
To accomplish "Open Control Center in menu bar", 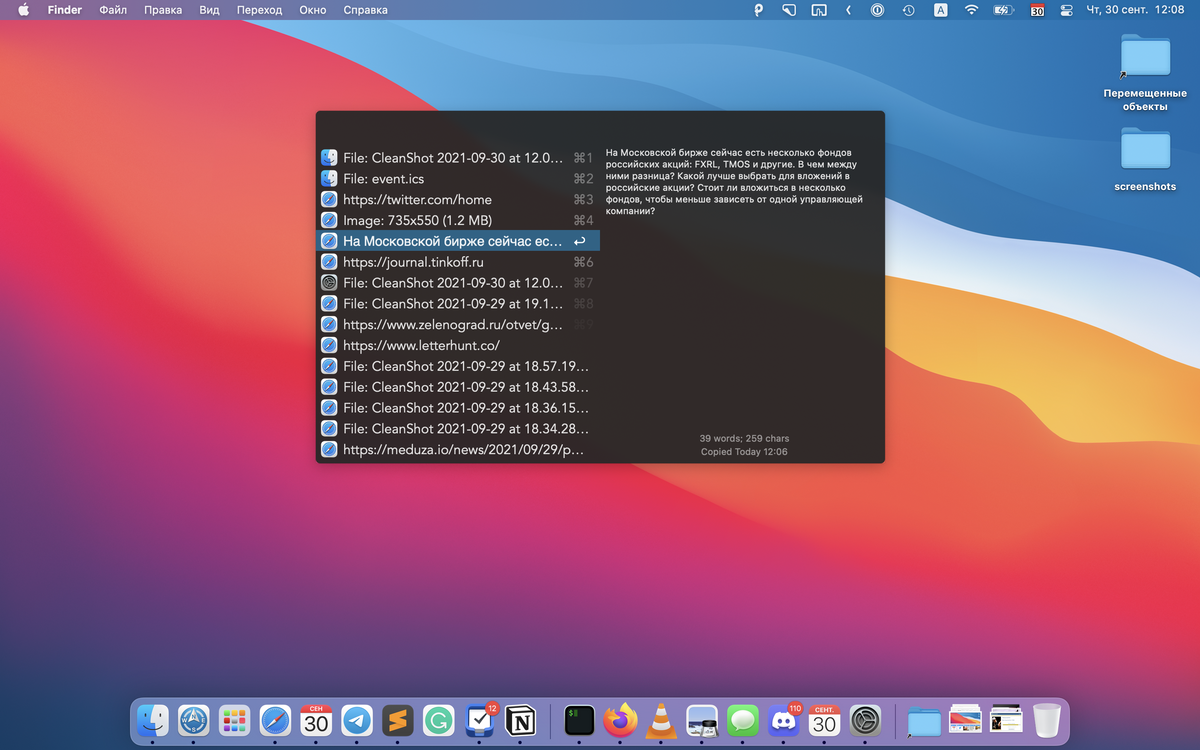I will (1066, 10).
